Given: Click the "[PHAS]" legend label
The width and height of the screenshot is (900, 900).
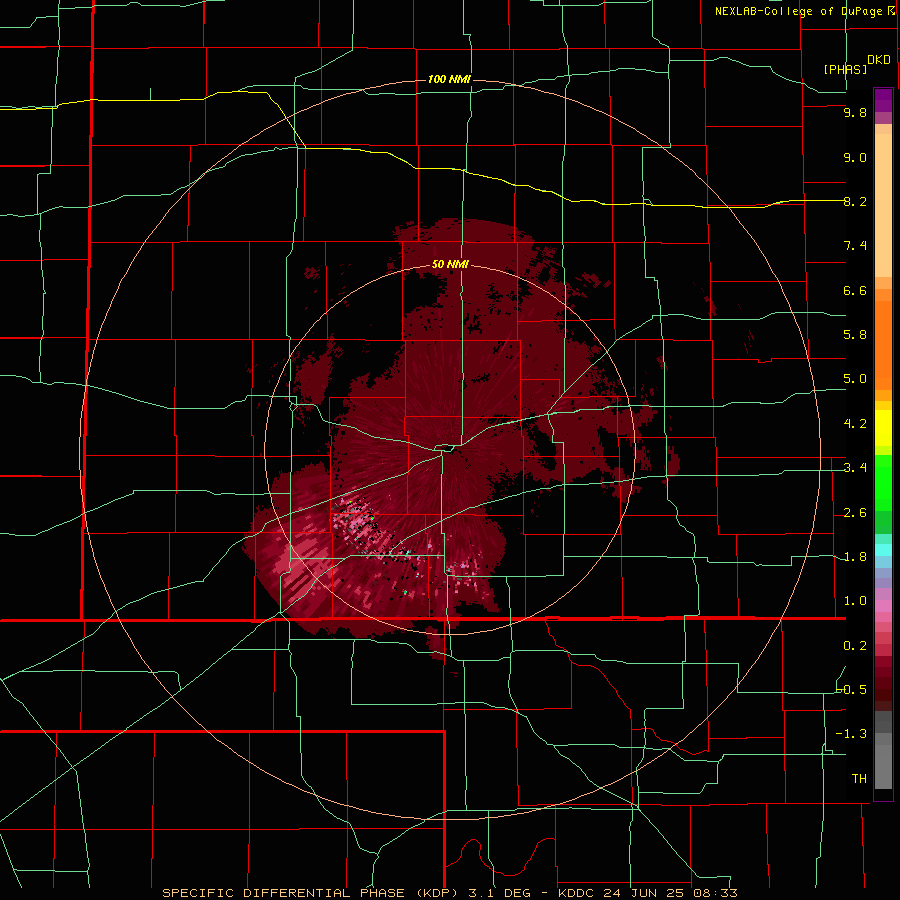Looking at the screenshot, I should point(845,69).
